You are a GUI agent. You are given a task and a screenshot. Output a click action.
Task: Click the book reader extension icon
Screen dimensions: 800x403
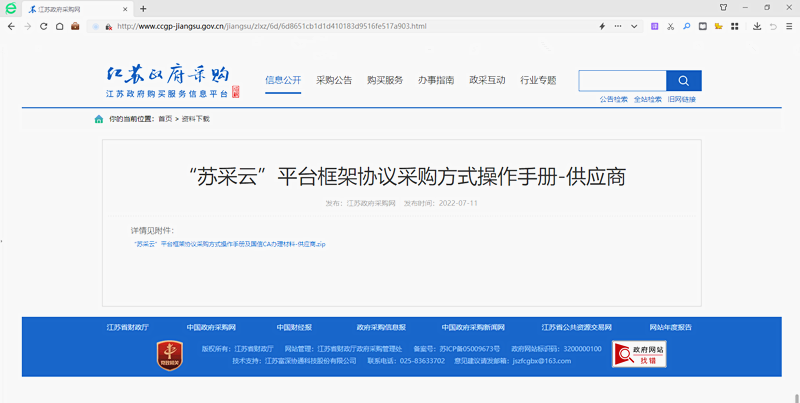click(x=703, y=26)
